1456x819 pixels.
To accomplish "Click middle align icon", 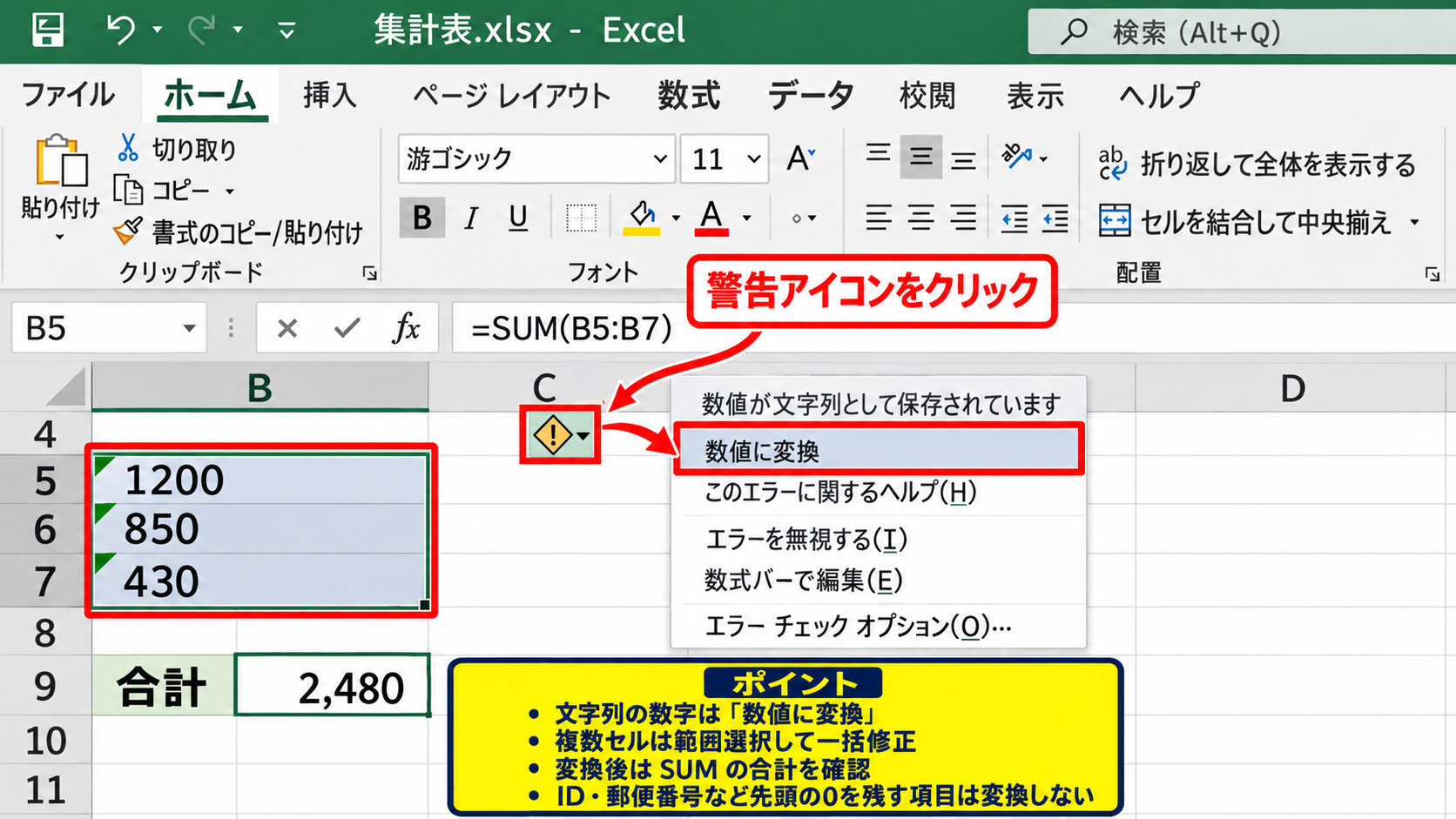I will click(x=920, y=158).
